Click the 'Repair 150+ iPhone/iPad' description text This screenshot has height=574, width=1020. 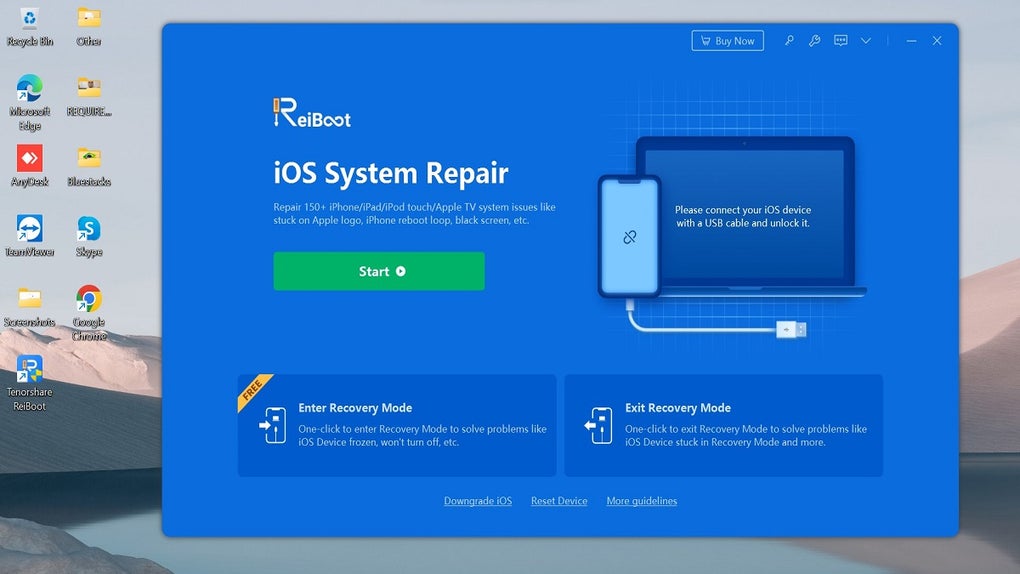pos(414,213)
